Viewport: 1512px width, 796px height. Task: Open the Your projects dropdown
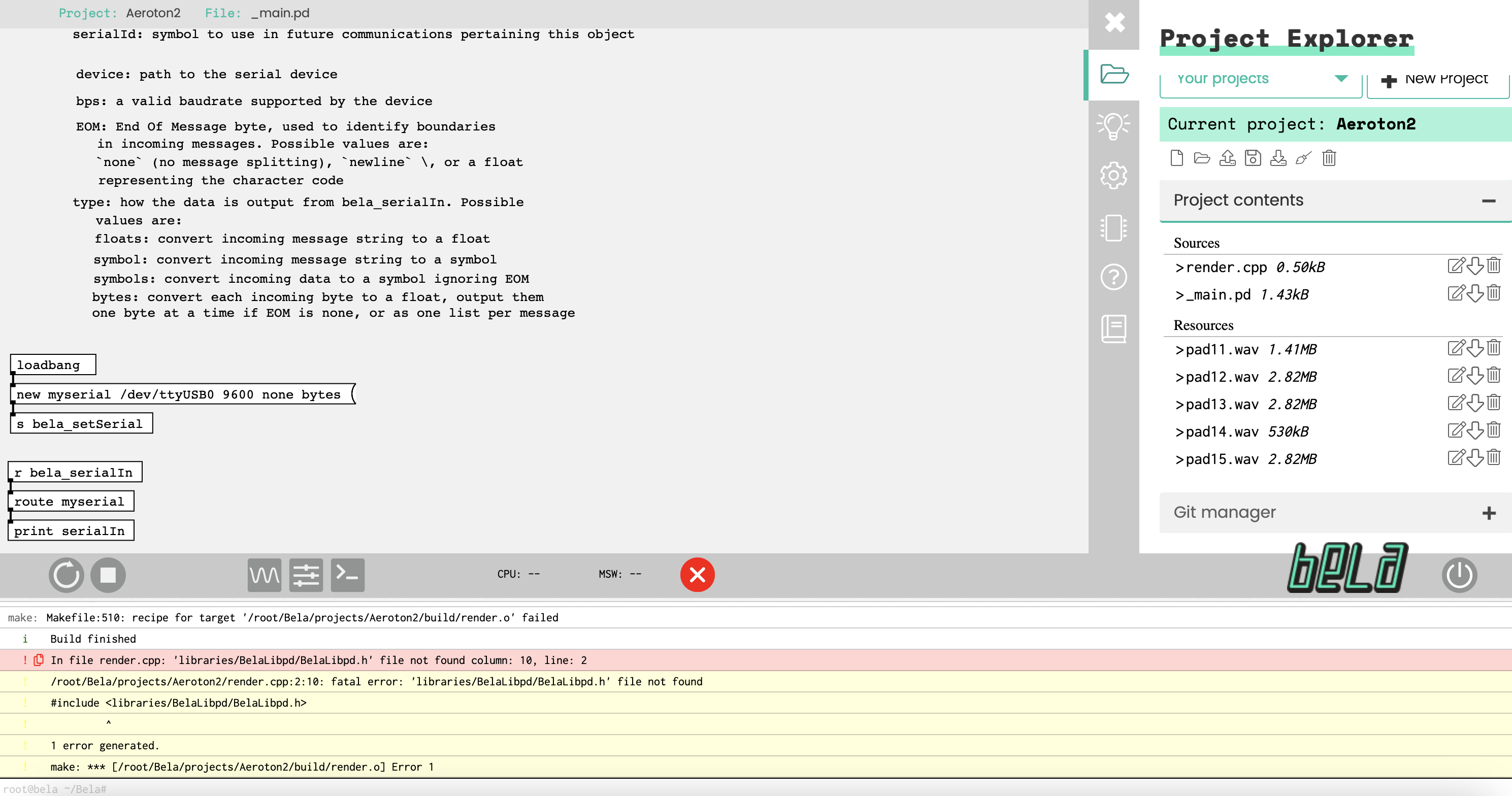click(x=1260, y=79)
